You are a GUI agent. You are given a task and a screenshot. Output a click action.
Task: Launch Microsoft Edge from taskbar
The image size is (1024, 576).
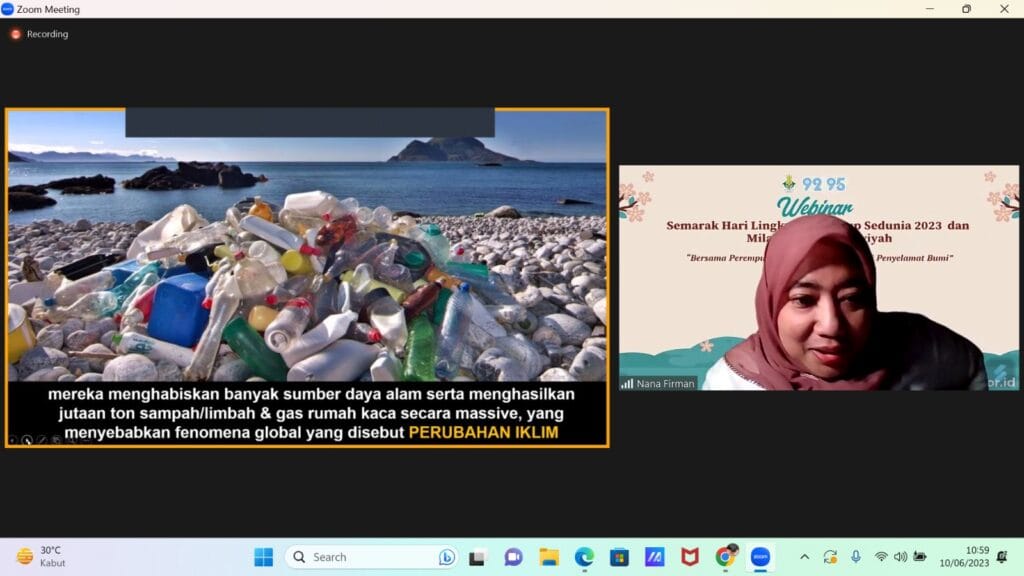(x=584, y=557)
